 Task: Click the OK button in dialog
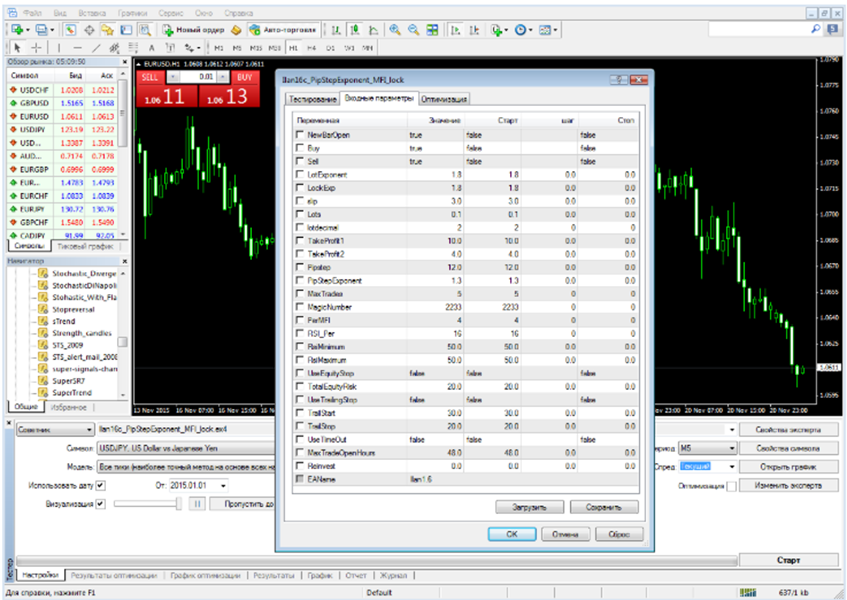tap(511, 534)
